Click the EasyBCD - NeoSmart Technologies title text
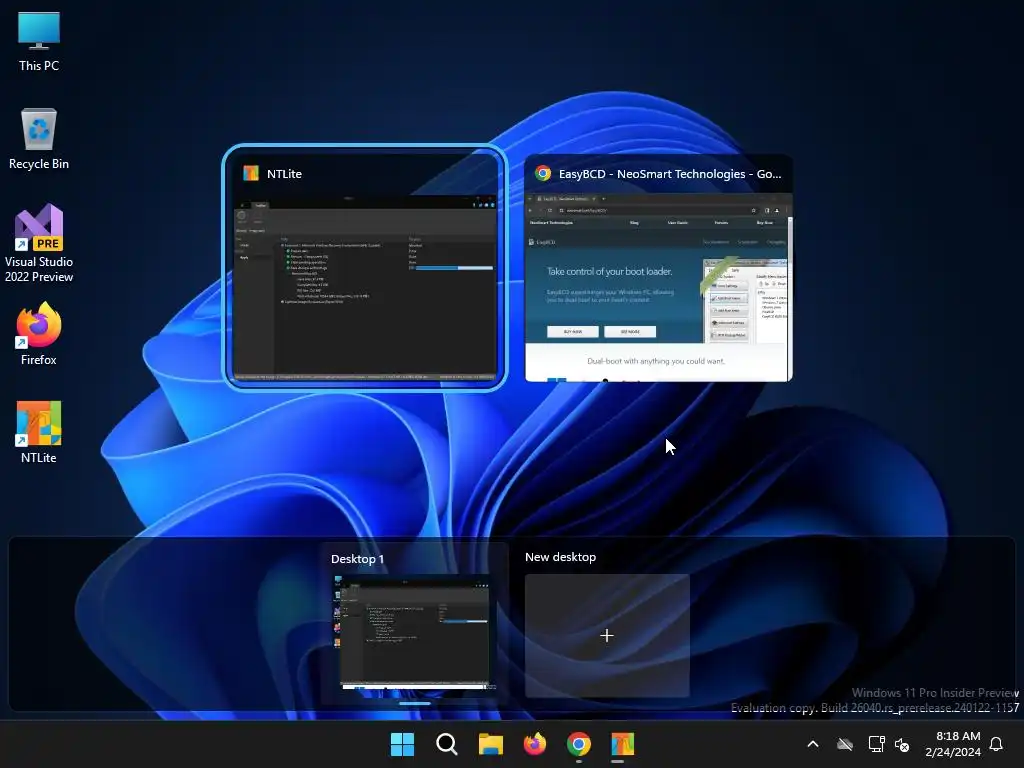This screenshot has width=1024, height=768. (x=670, y=174)
